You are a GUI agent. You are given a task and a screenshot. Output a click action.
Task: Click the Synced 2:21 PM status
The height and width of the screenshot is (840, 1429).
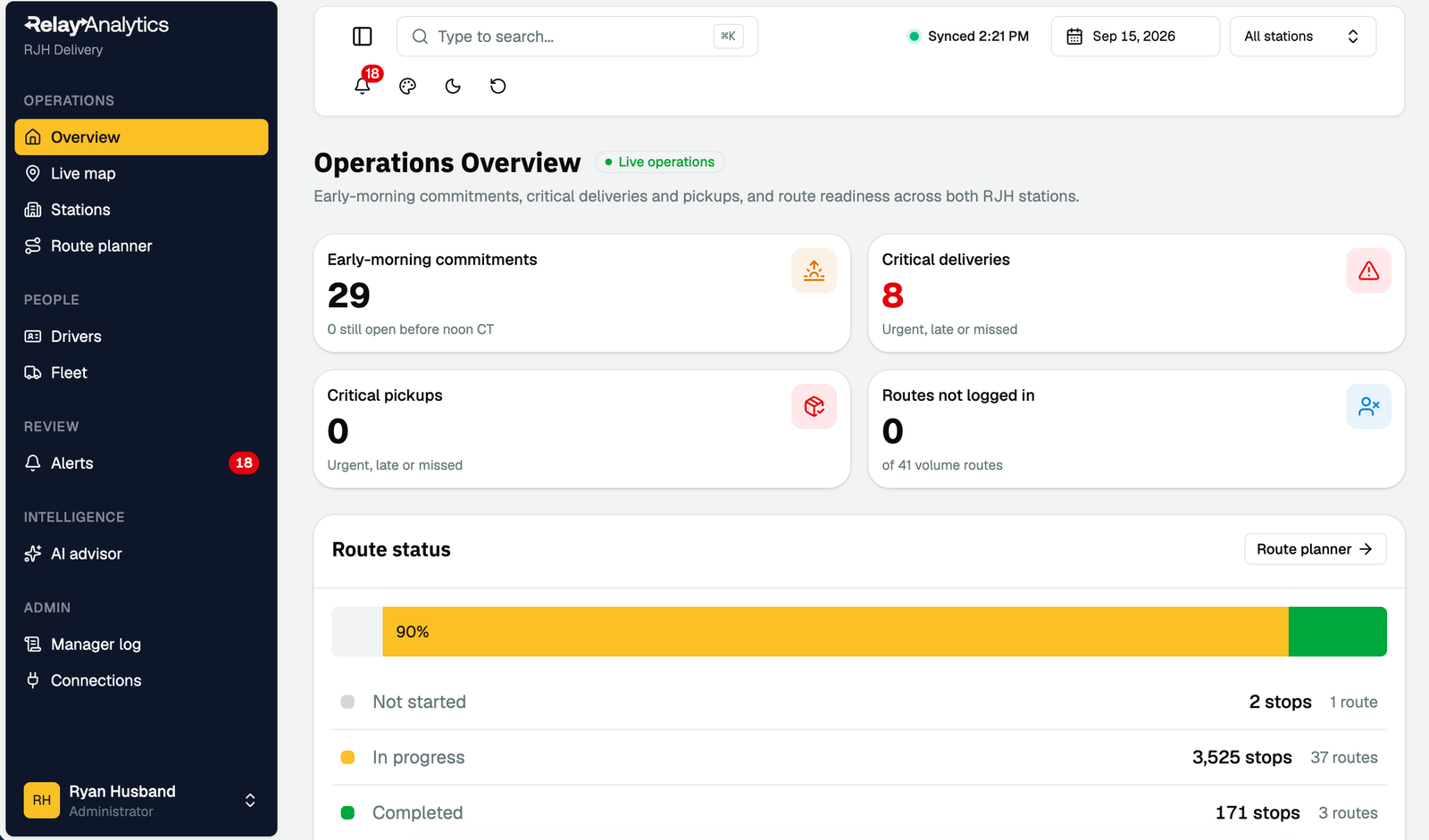pyautogui.click(x=968, y=37)
